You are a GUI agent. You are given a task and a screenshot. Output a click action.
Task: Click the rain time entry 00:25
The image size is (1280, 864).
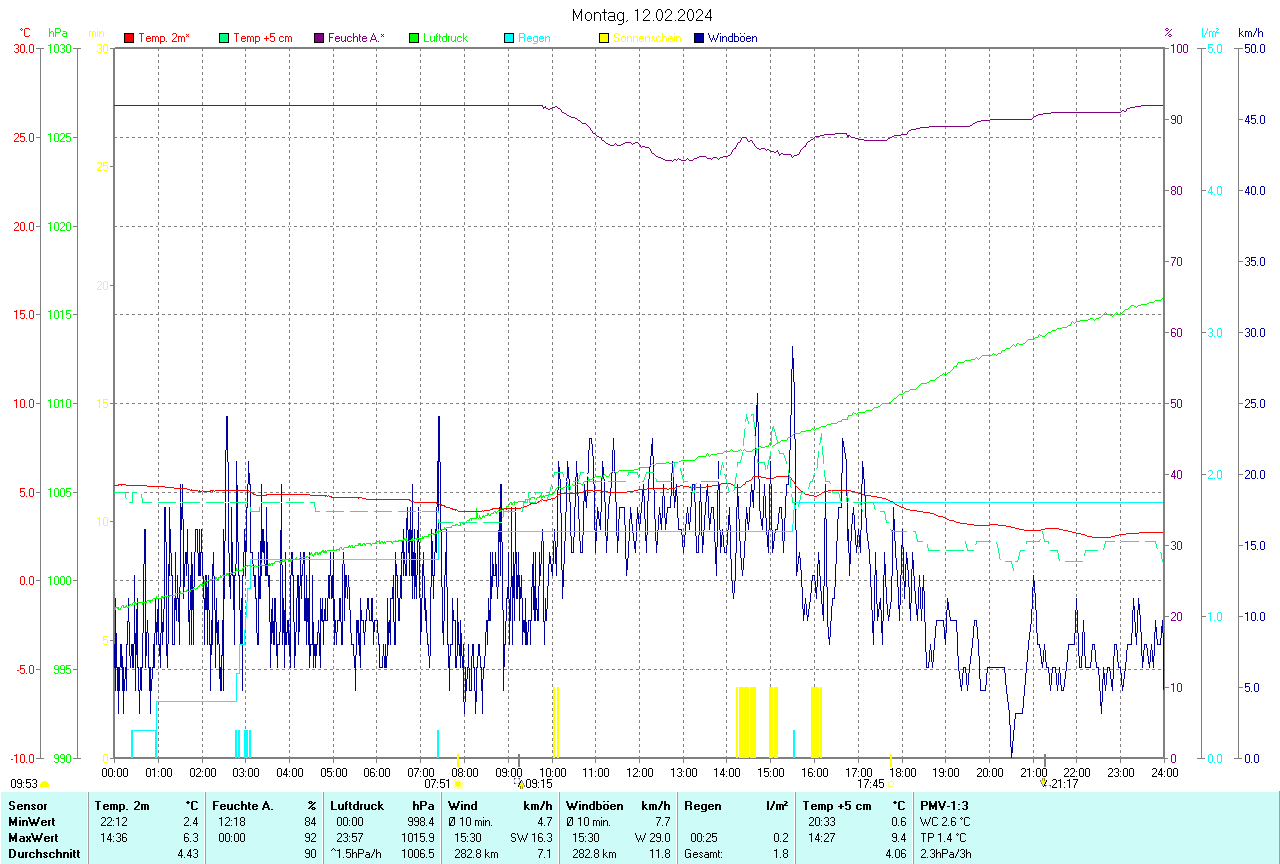(704, 838)
